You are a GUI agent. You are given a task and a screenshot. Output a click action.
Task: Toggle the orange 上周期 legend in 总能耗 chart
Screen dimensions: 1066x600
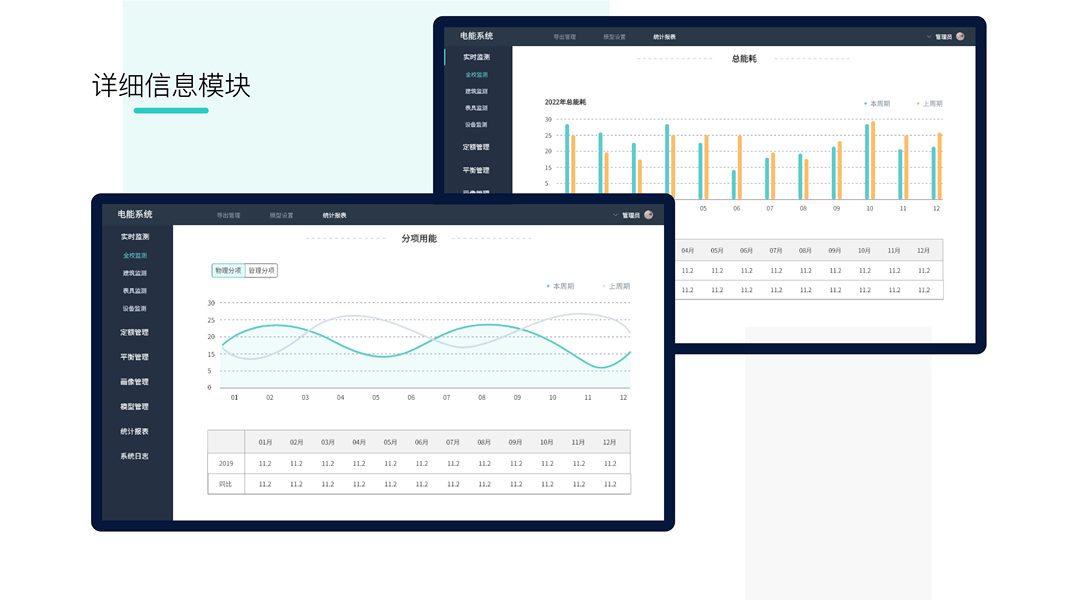click(929, 104)
